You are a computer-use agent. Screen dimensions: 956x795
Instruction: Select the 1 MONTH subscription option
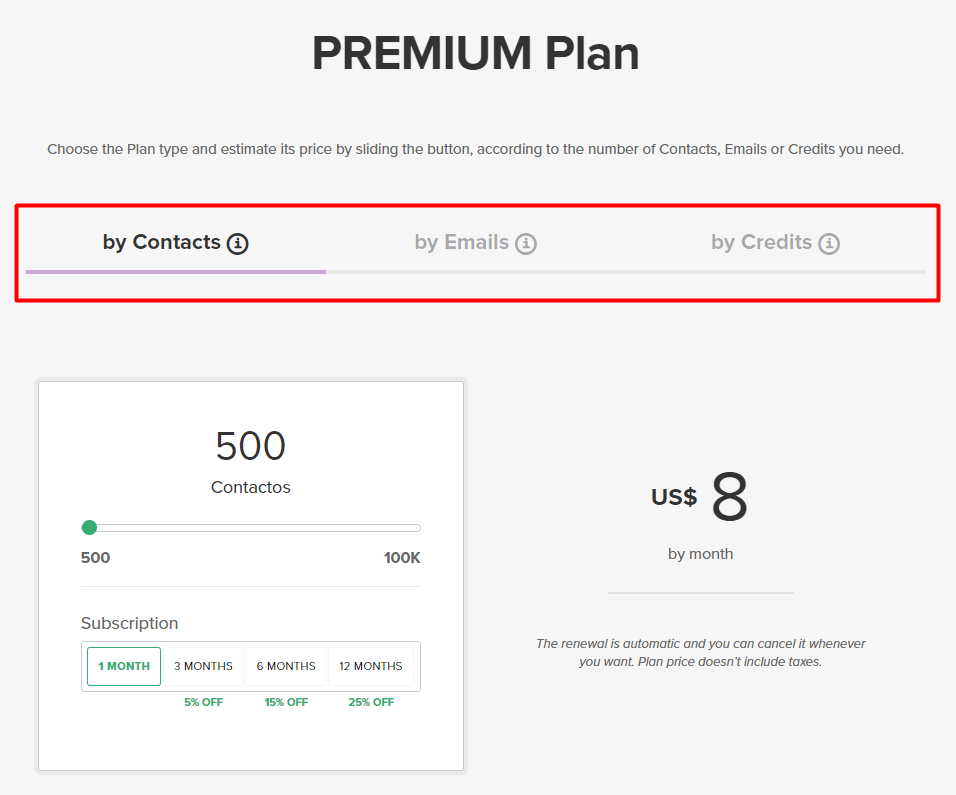click(x=123, y=666)
